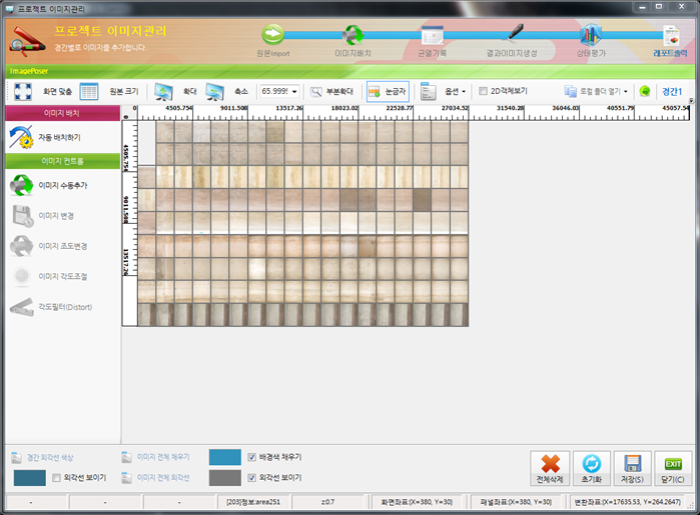700x515 pixels.
Task: Click the 프로젝트 이미지관리 title bar icon
Action: (9, 9)
